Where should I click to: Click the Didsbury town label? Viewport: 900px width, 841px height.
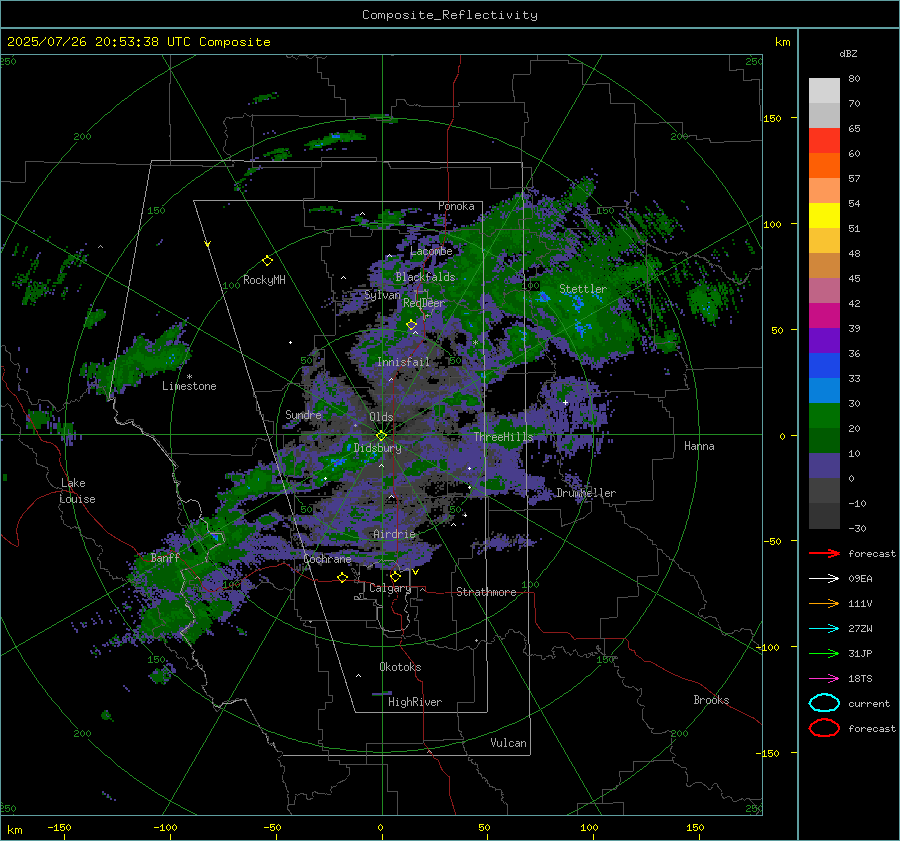(377, 448)
